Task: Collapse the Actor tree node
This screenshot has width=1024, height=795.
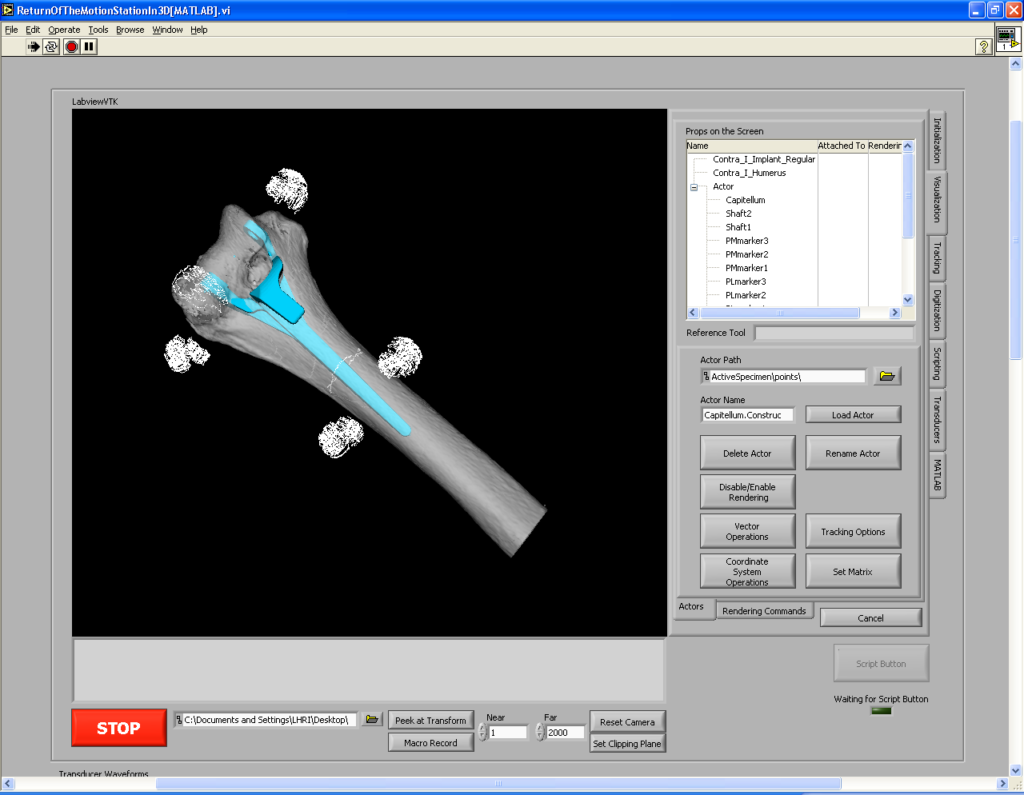Action: (694, 187)
